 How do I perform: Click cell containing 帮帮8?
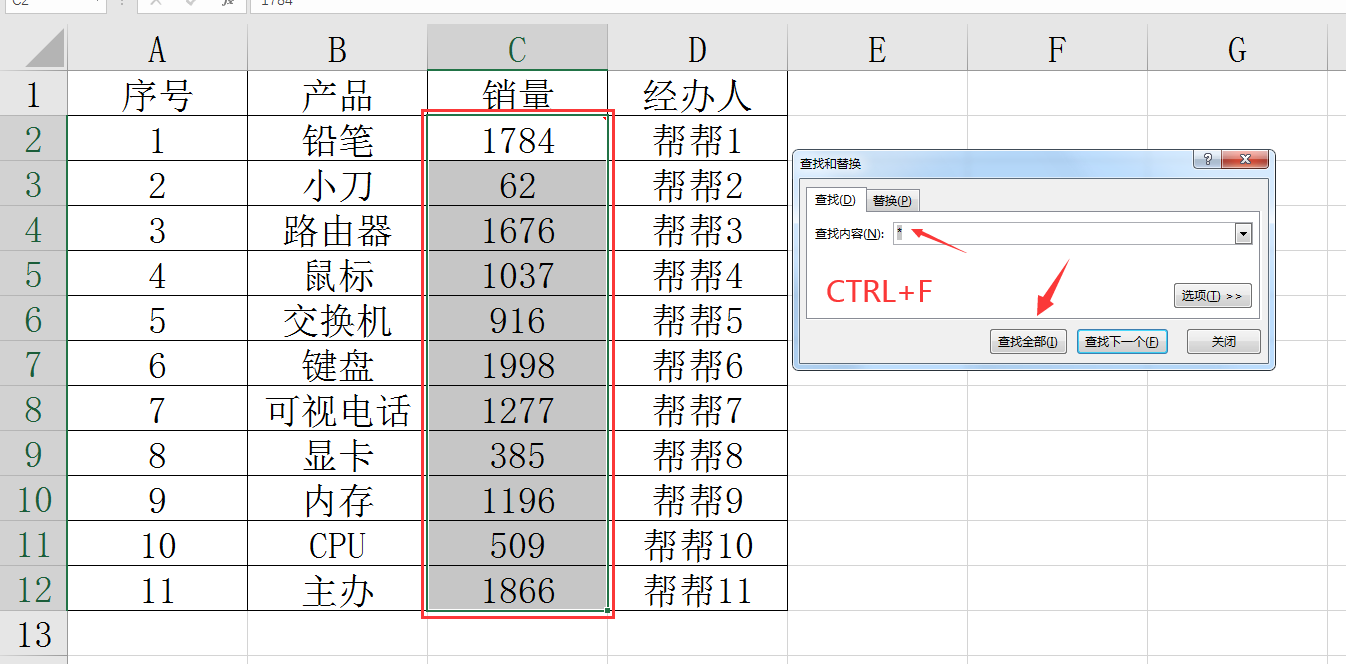[x=697, y=453]
